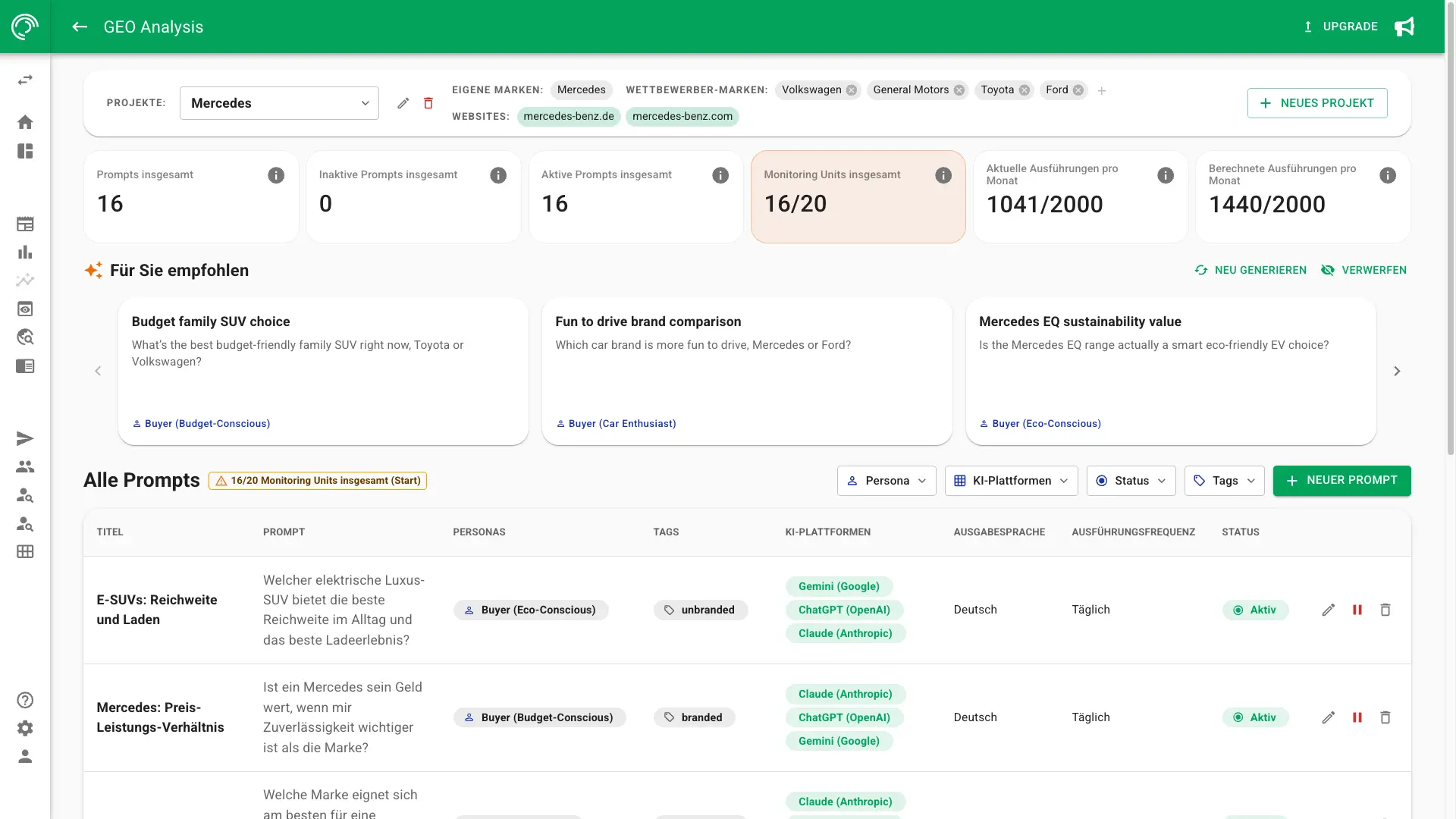
Task: Open the bar chart sidebar icon
Action: (25, 252)
